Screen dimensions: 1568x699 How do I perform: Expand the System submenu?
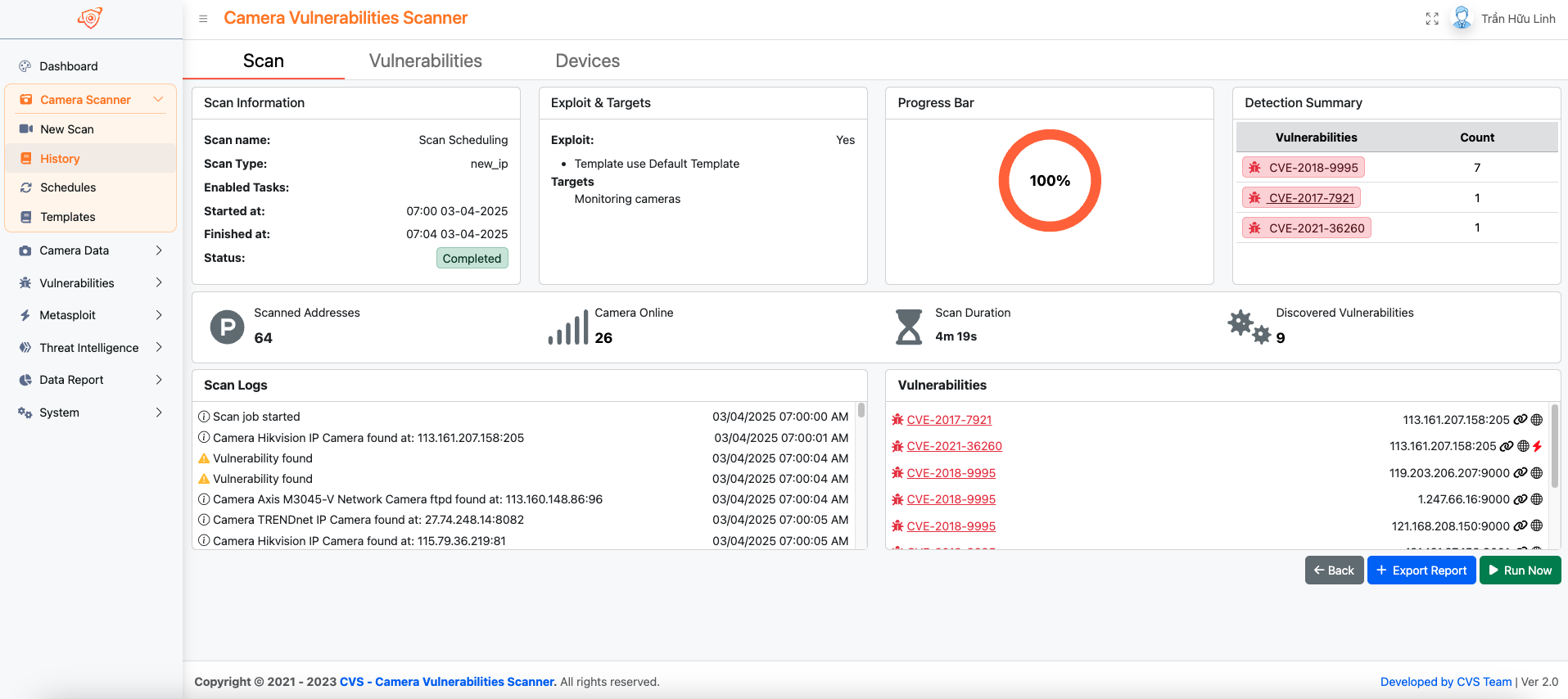click(x=159, y=413)
